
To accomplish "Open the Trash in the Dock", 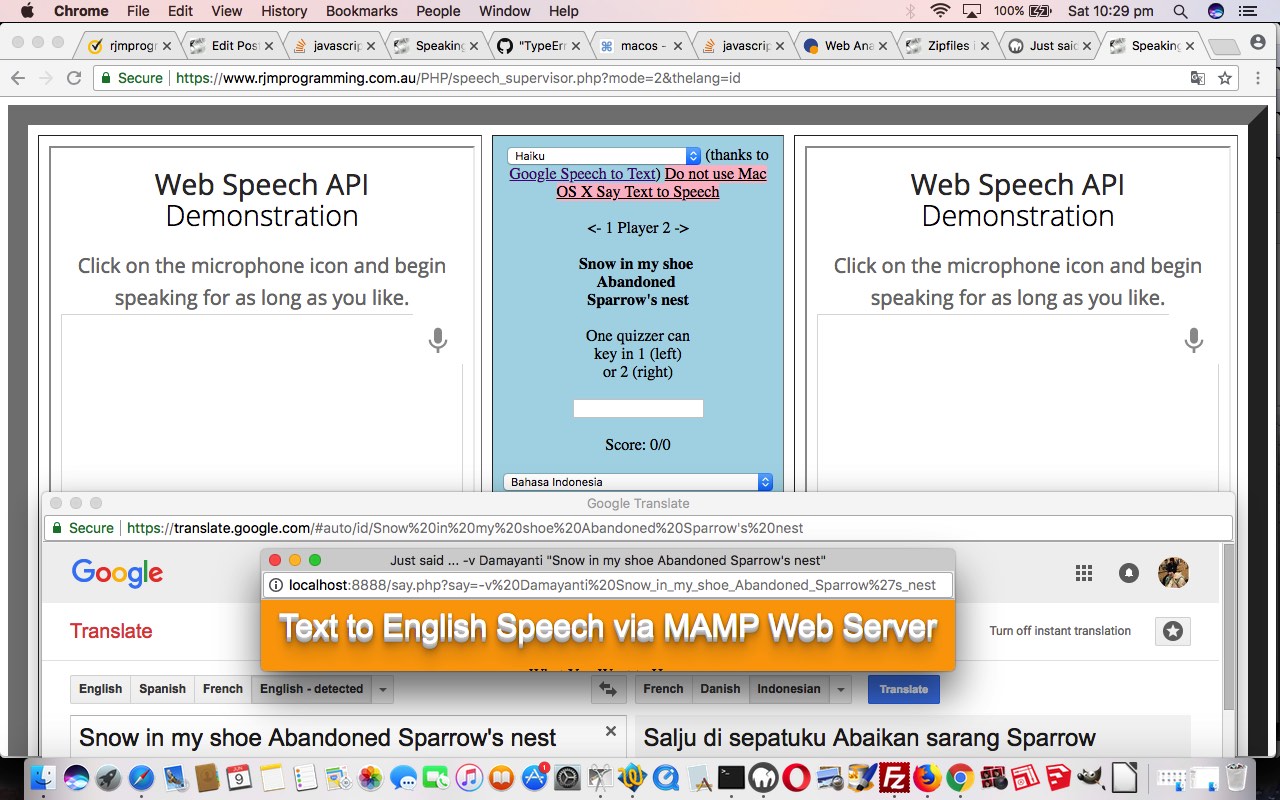I will coord(1237,777).
